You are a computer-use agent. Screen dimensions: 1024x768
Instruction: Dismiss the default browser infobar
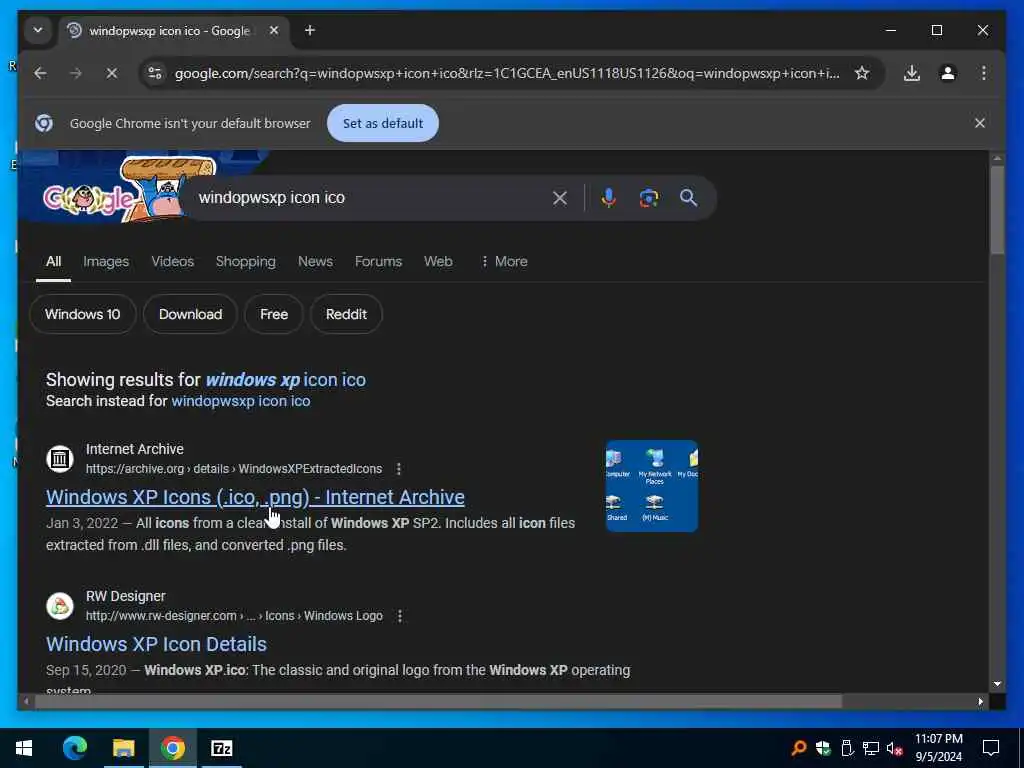point(980,123)
